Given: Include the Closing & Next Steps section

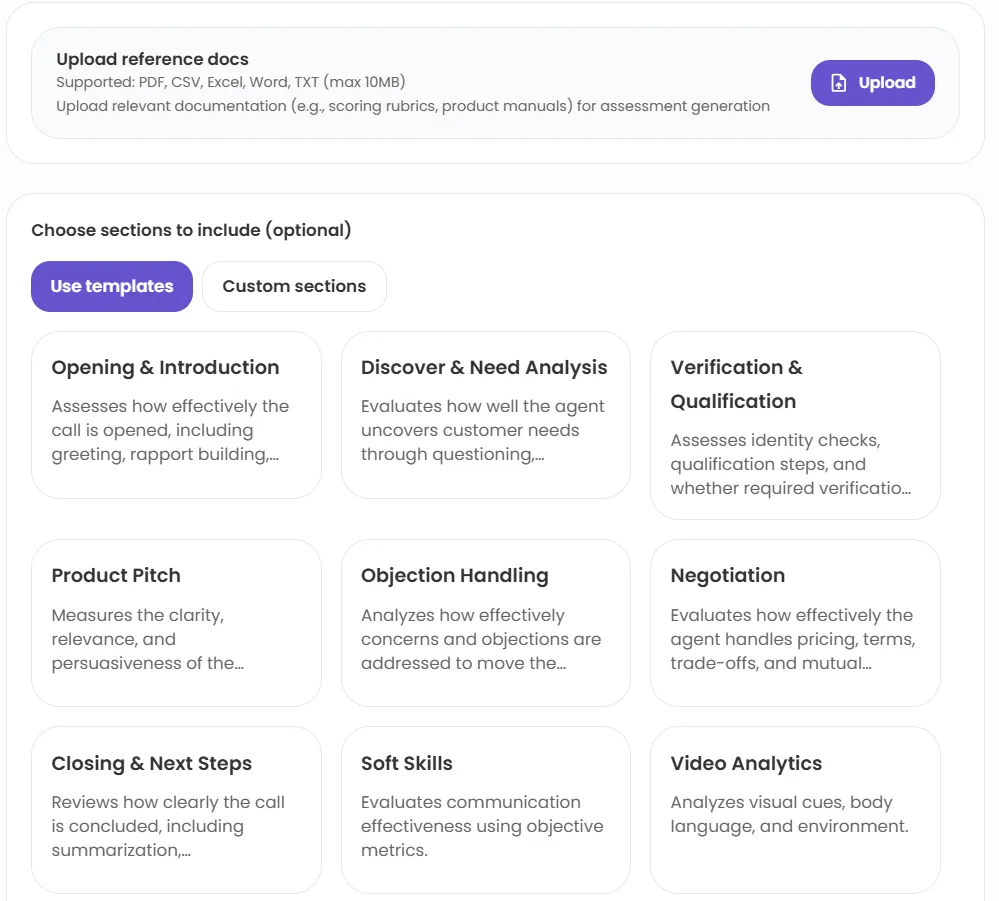Looking at the screenshot, I should (176, 809).
